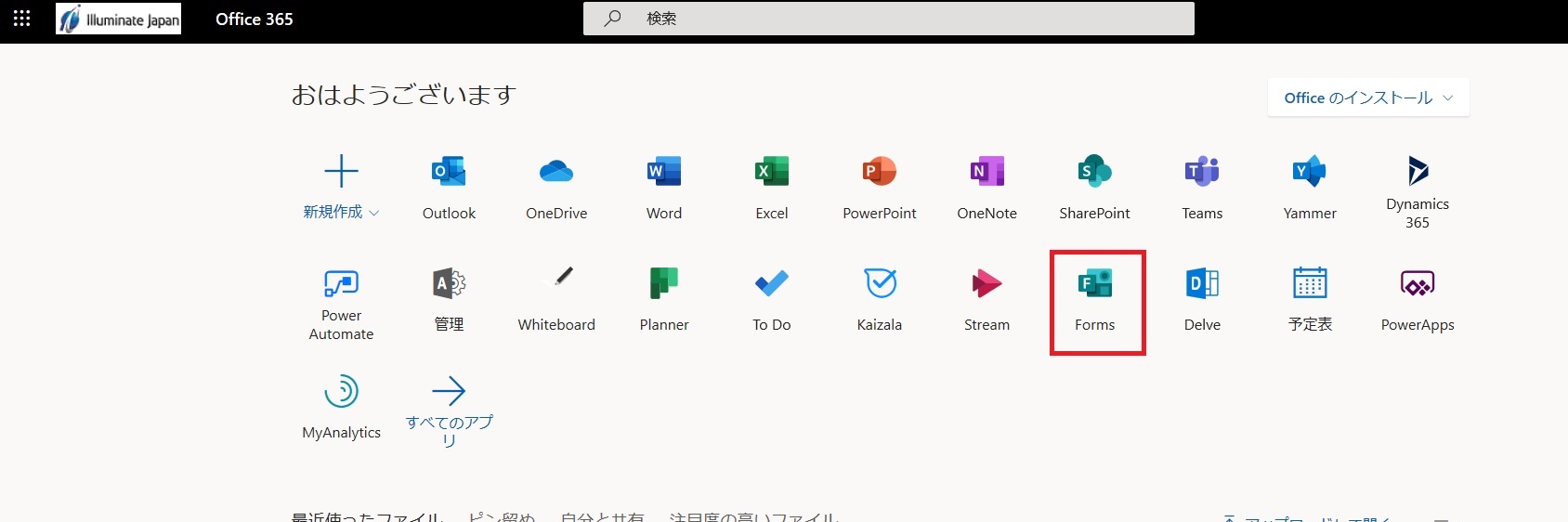The height and width of the screenshot is (522, 1568).
Task: Launch To Do
Action: point(772,299)
